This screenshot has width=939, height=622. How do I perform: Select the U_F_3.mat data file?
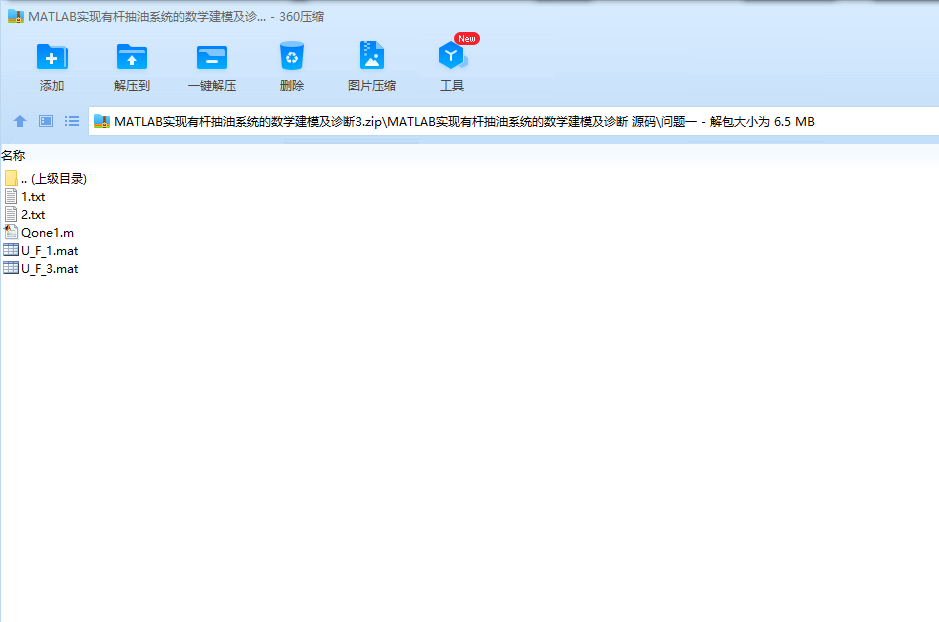point(41,268)
